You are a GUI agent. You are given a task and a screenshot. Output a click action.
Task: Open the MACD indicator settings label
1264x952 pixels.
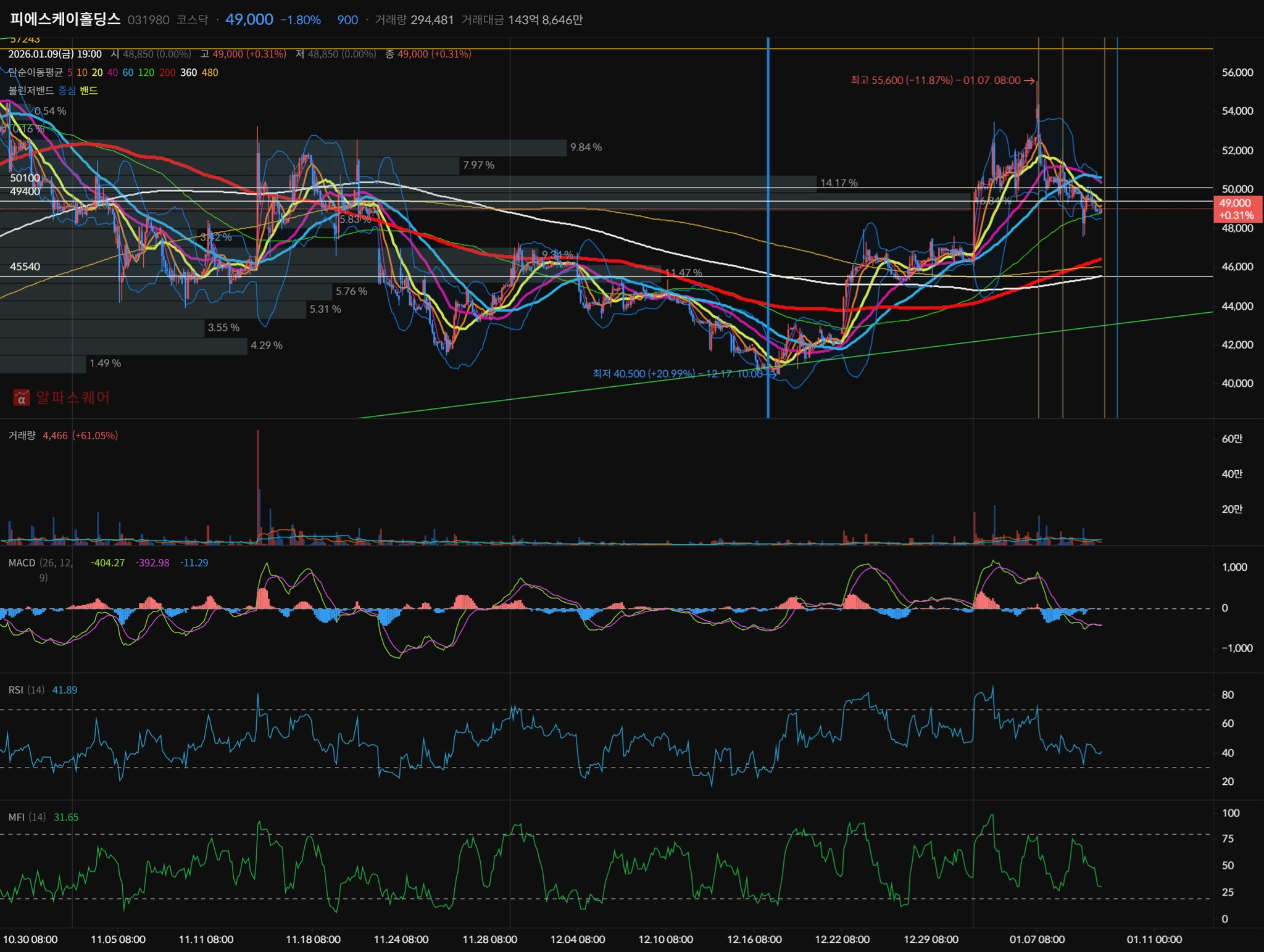[x=22, y=563]
